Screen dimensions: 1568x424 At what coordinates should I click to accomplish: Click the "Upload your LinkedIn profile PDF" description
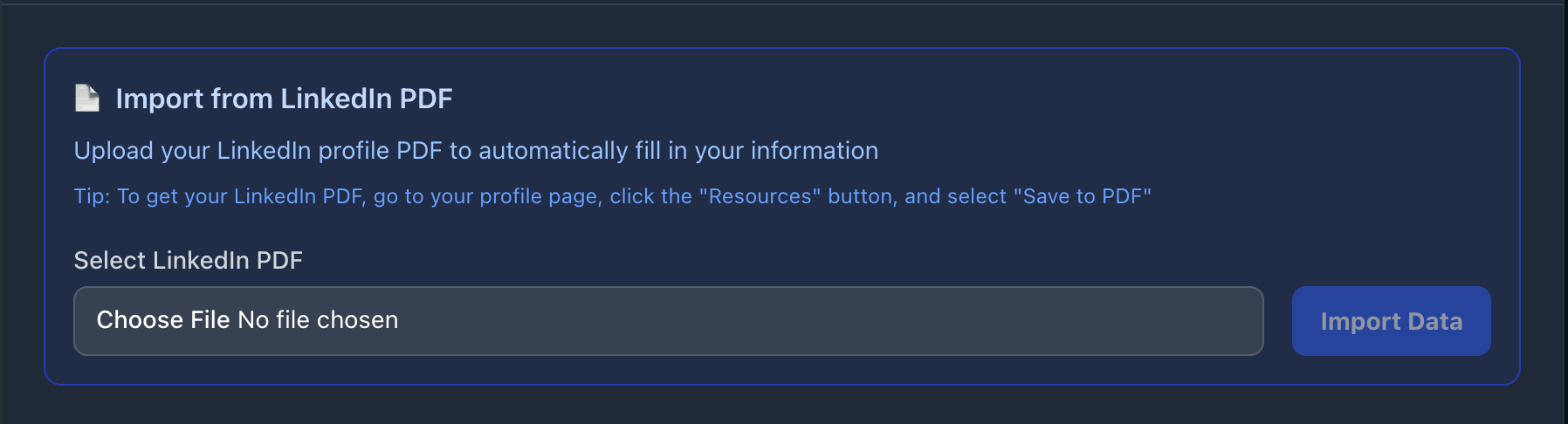click(x=258, y=151)
